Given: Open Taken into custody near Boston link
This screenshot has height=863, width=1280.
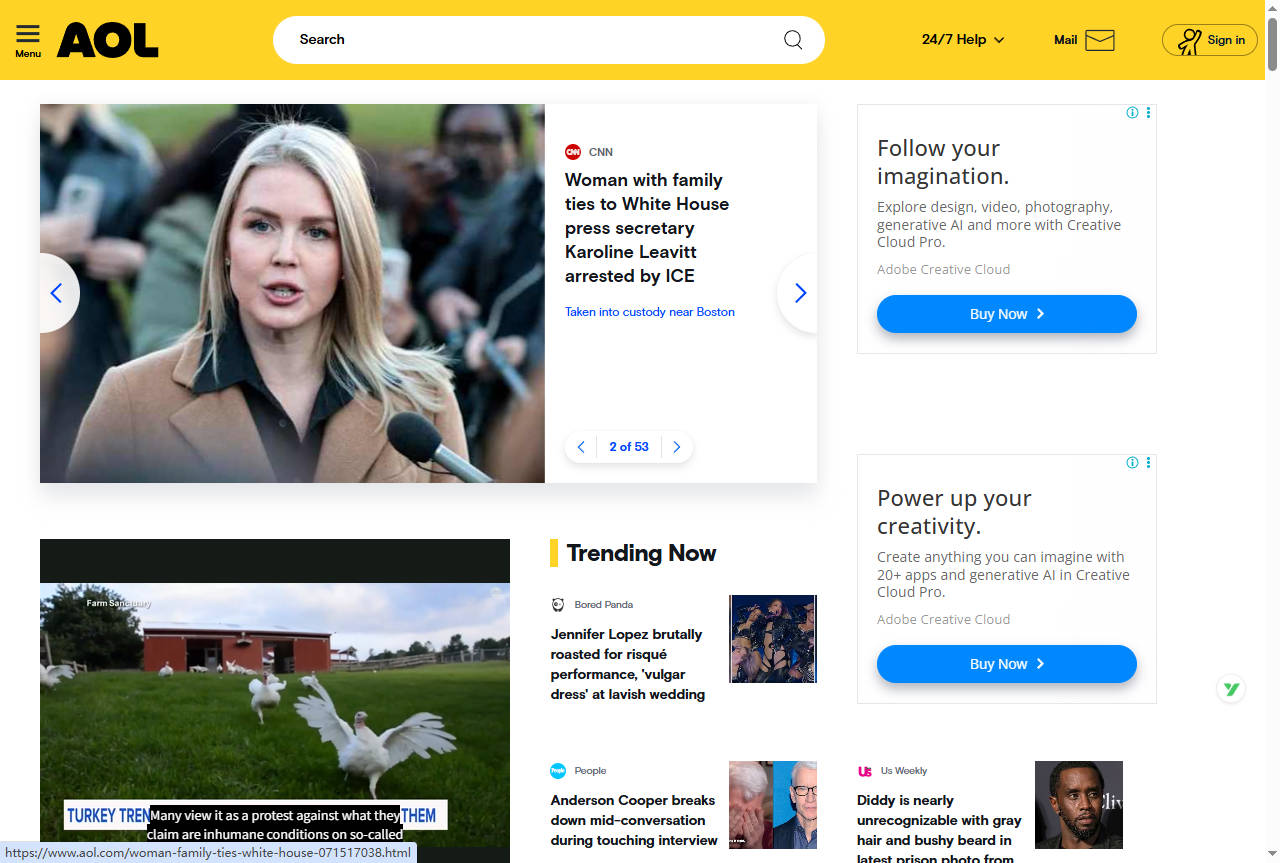Looking at the screenshot, I should click(x=649, y=312).
